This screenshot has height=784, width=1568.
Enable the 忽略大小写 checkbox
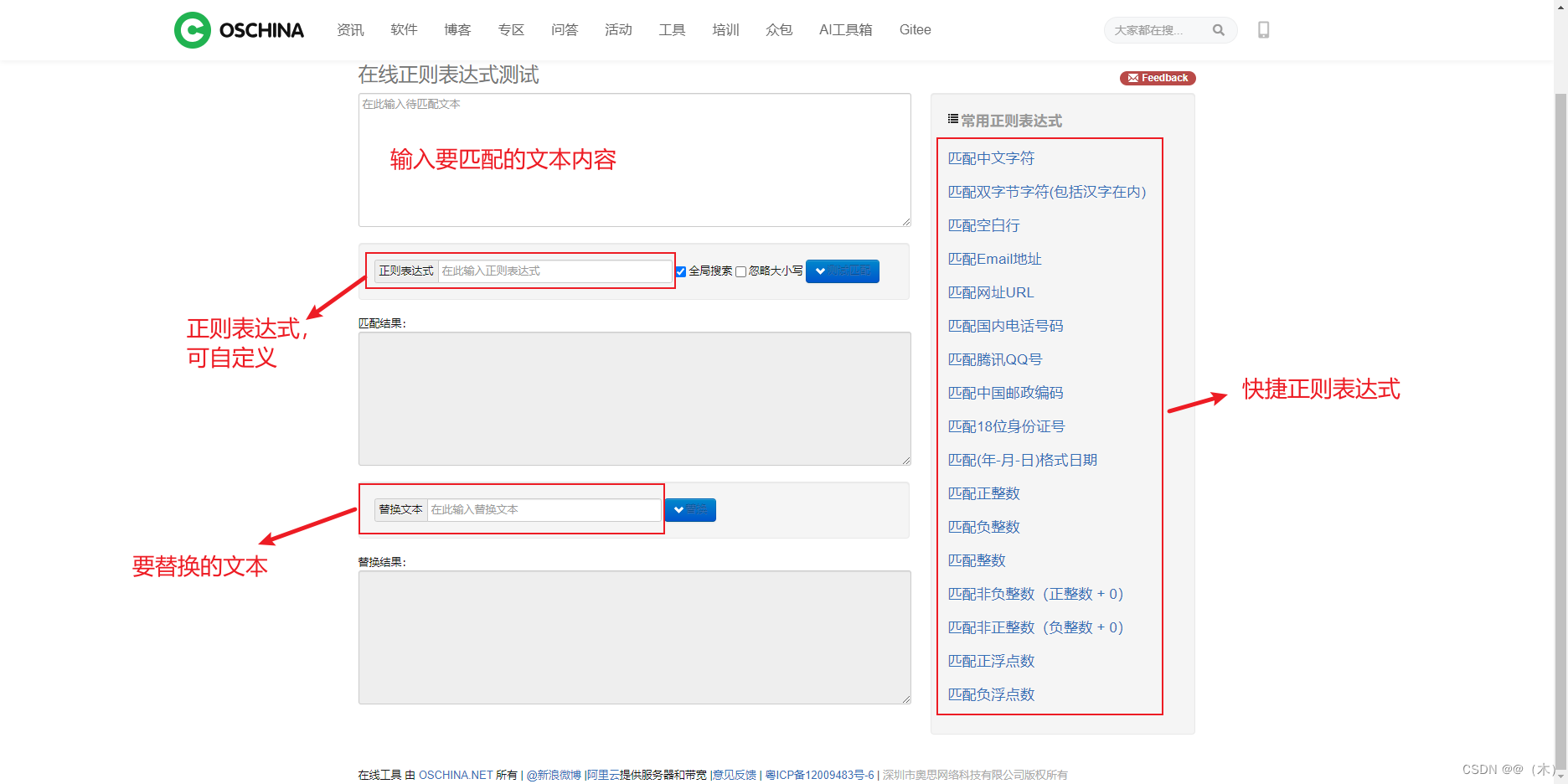tap(740, 271)
